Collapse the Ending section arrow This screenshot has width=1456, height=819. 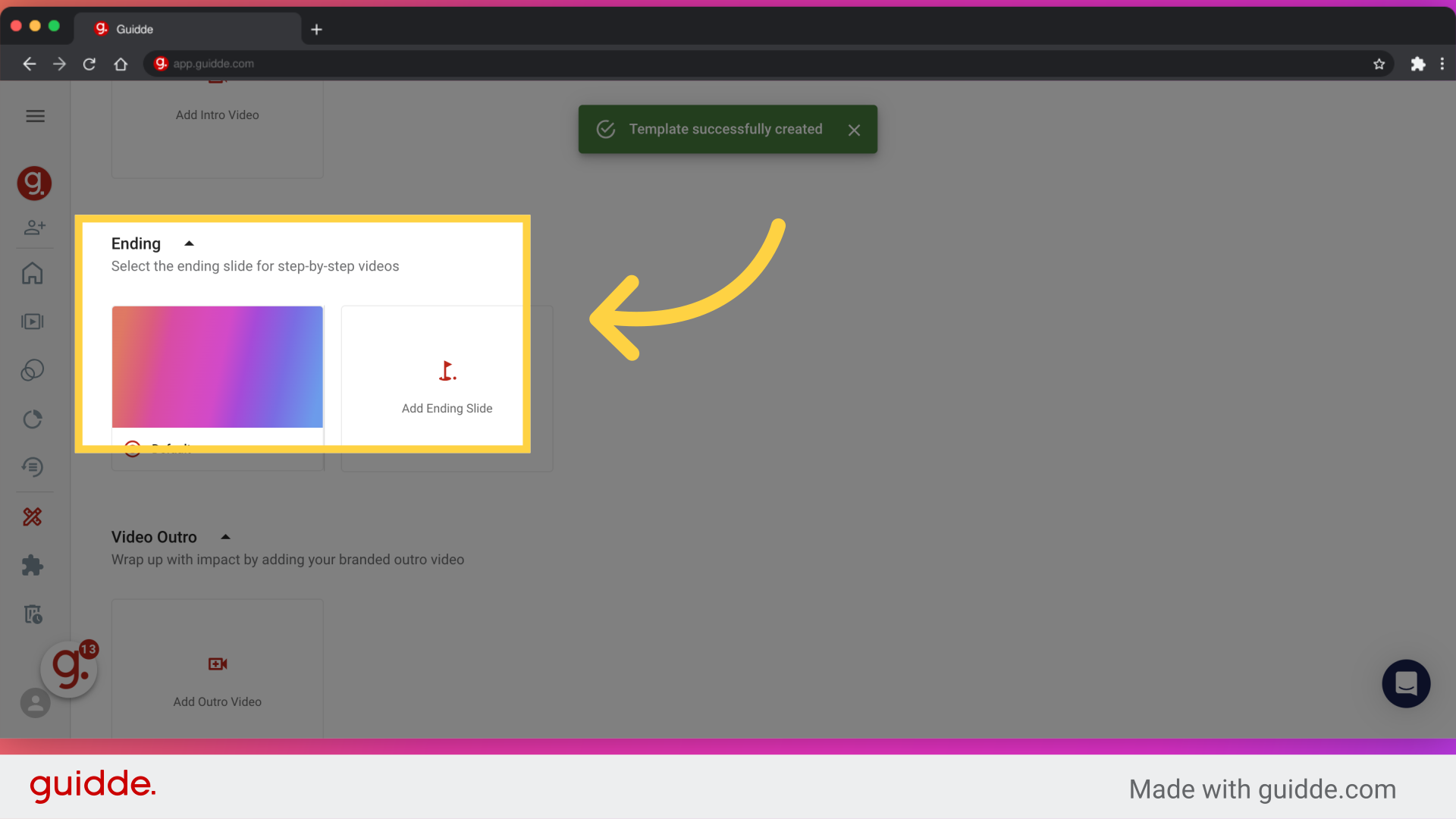tap(190, 243)
